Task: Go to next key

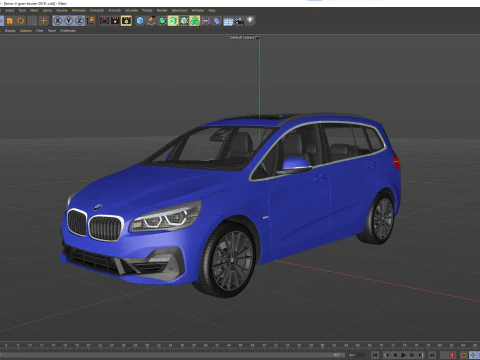Action: click(x=421, y=355)
